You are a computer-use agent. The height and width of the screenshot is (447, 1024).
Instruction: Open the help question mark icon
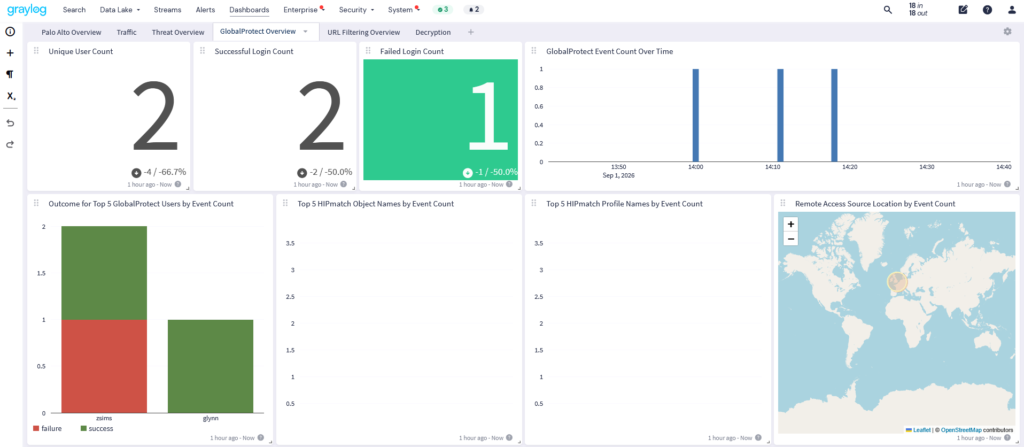click(x=987, y=10)
